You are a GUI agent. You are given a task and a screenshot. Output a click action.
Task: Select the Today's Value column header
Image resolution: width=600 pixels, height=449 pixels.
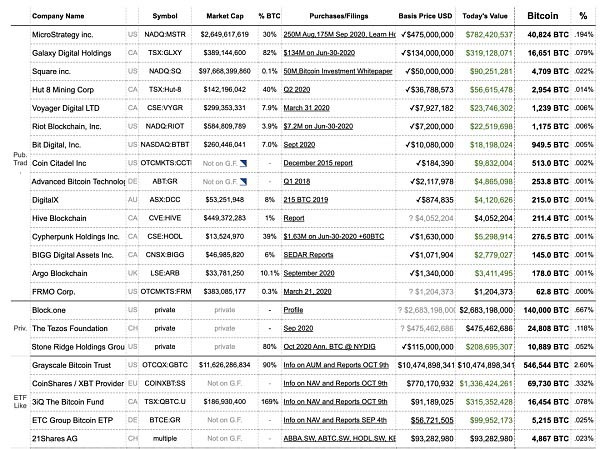pos(485,16)
